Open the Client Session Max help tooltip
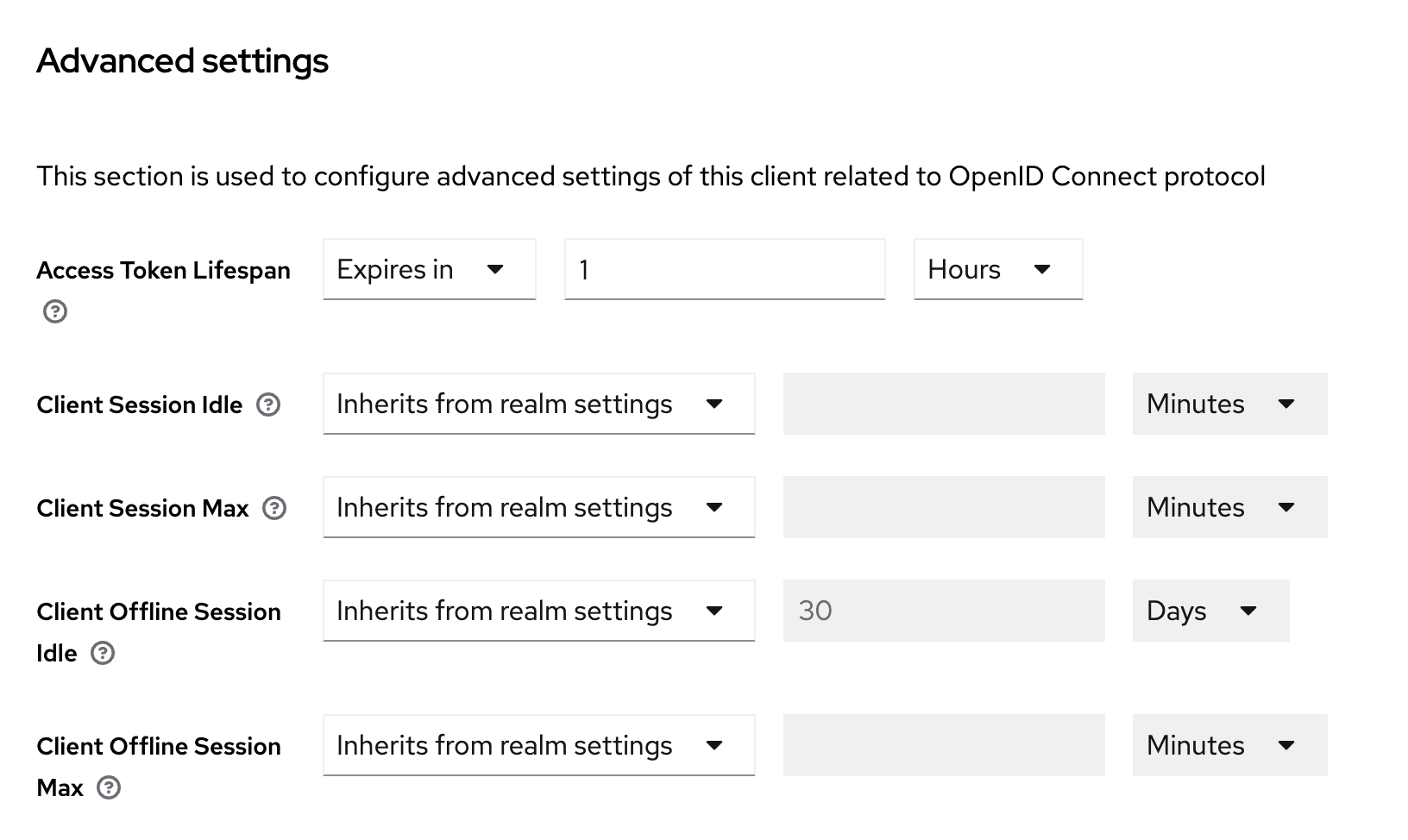Viewport: 1408px width, 840px height. [x=273, y=509]
